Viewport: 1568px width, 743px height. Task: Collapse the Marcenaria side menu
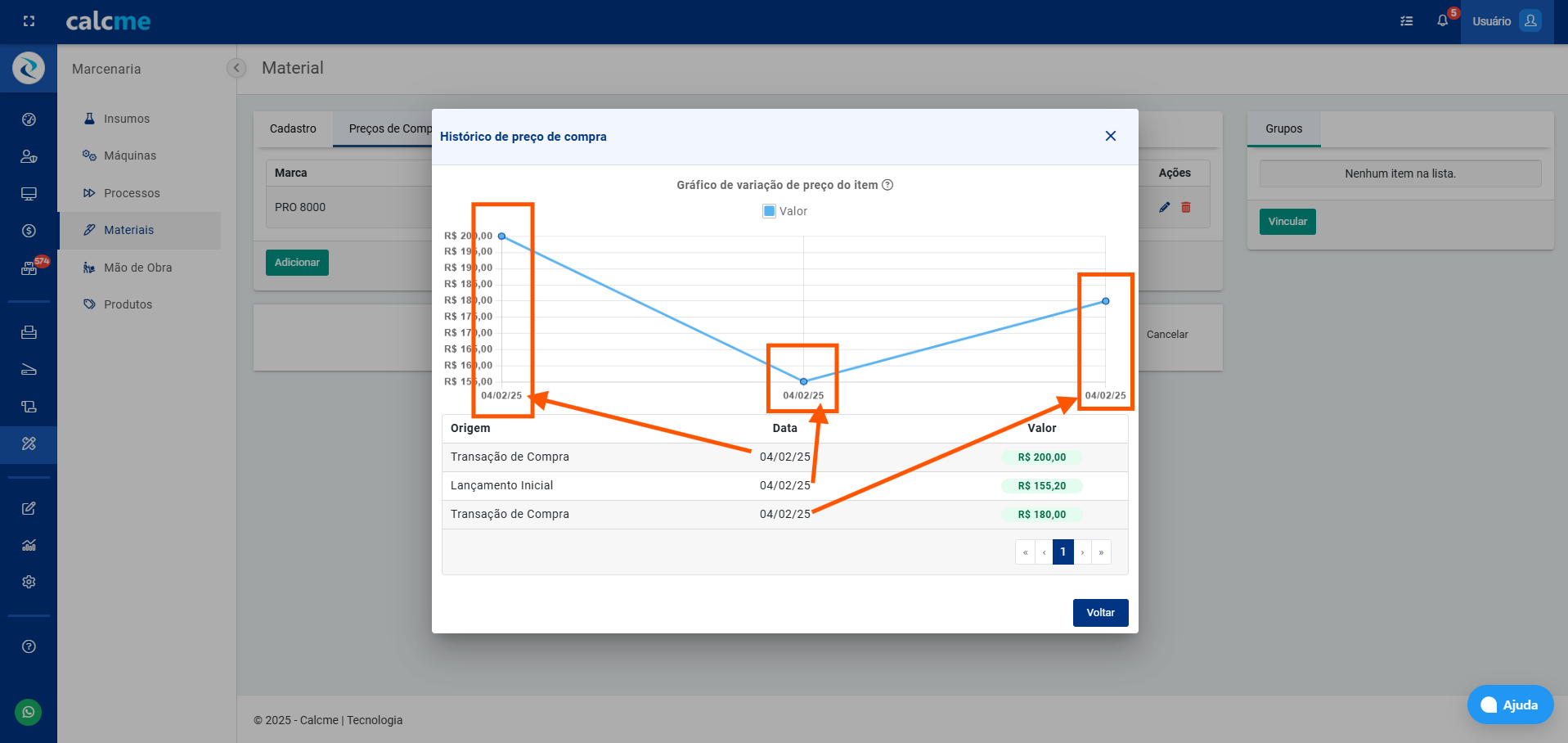(x=236, y=68)
